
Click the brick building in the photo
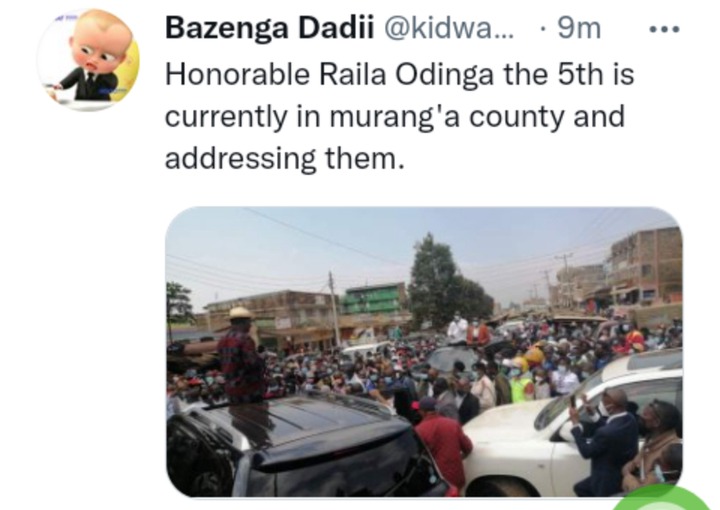tap(645, 266)
